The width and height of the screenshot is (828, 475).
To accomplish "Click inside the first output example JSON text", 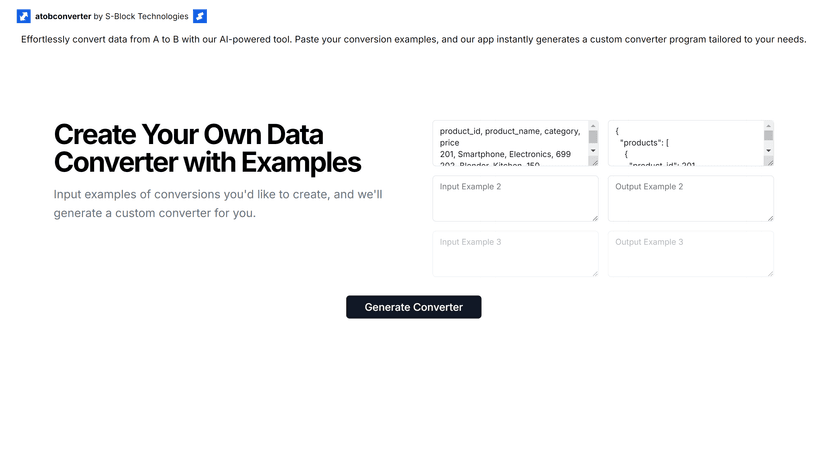I will click(x=685, y=143).
